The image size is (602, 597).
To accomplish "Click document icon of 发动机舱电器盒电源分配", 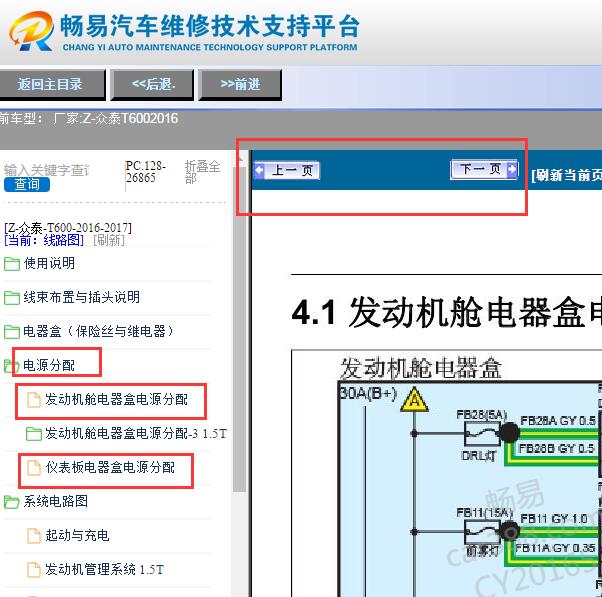I will (34, 400).
